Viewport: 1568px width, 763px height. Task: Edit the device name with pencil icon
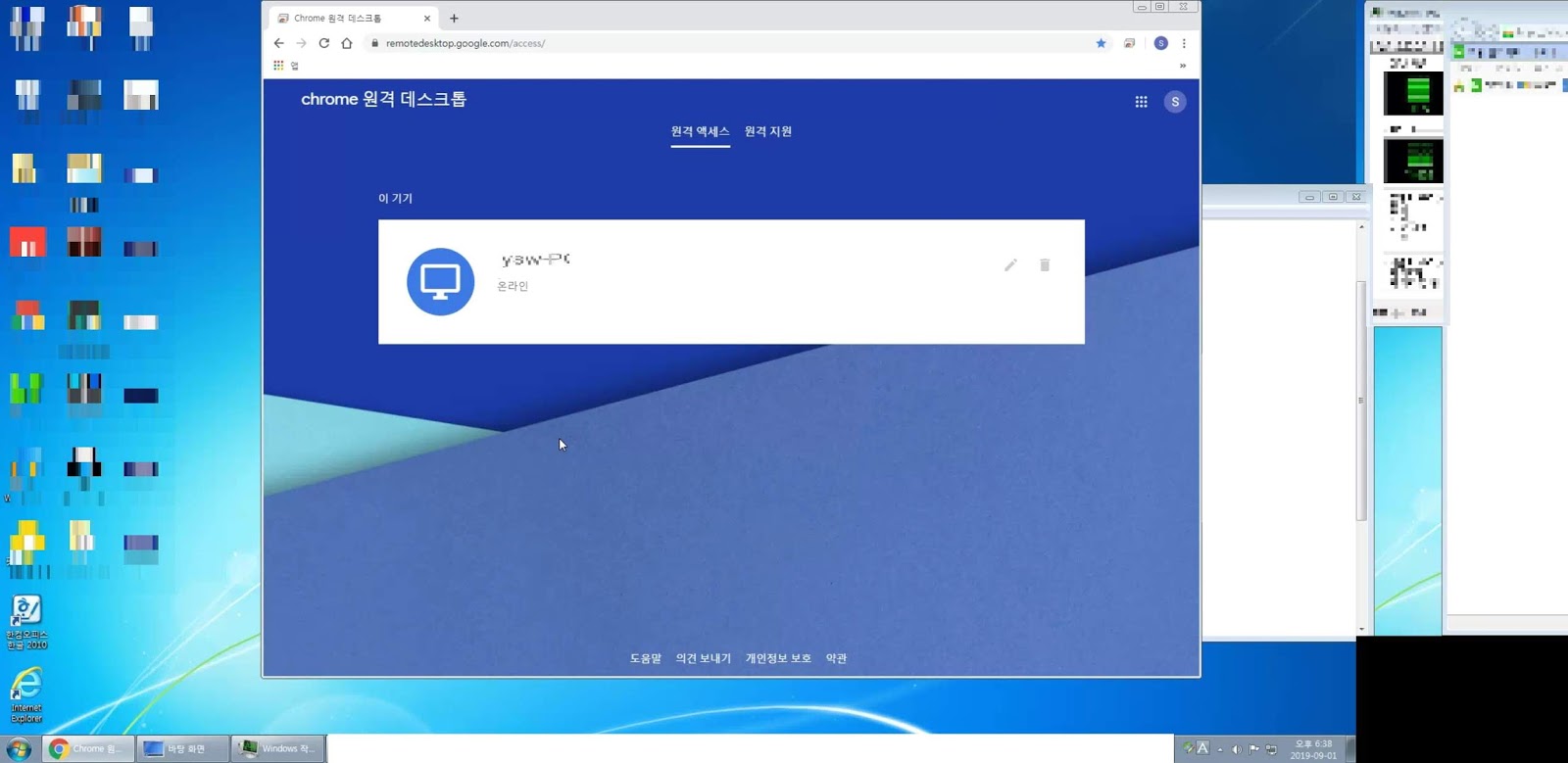pyautogui.click(x=1010, y=265)
